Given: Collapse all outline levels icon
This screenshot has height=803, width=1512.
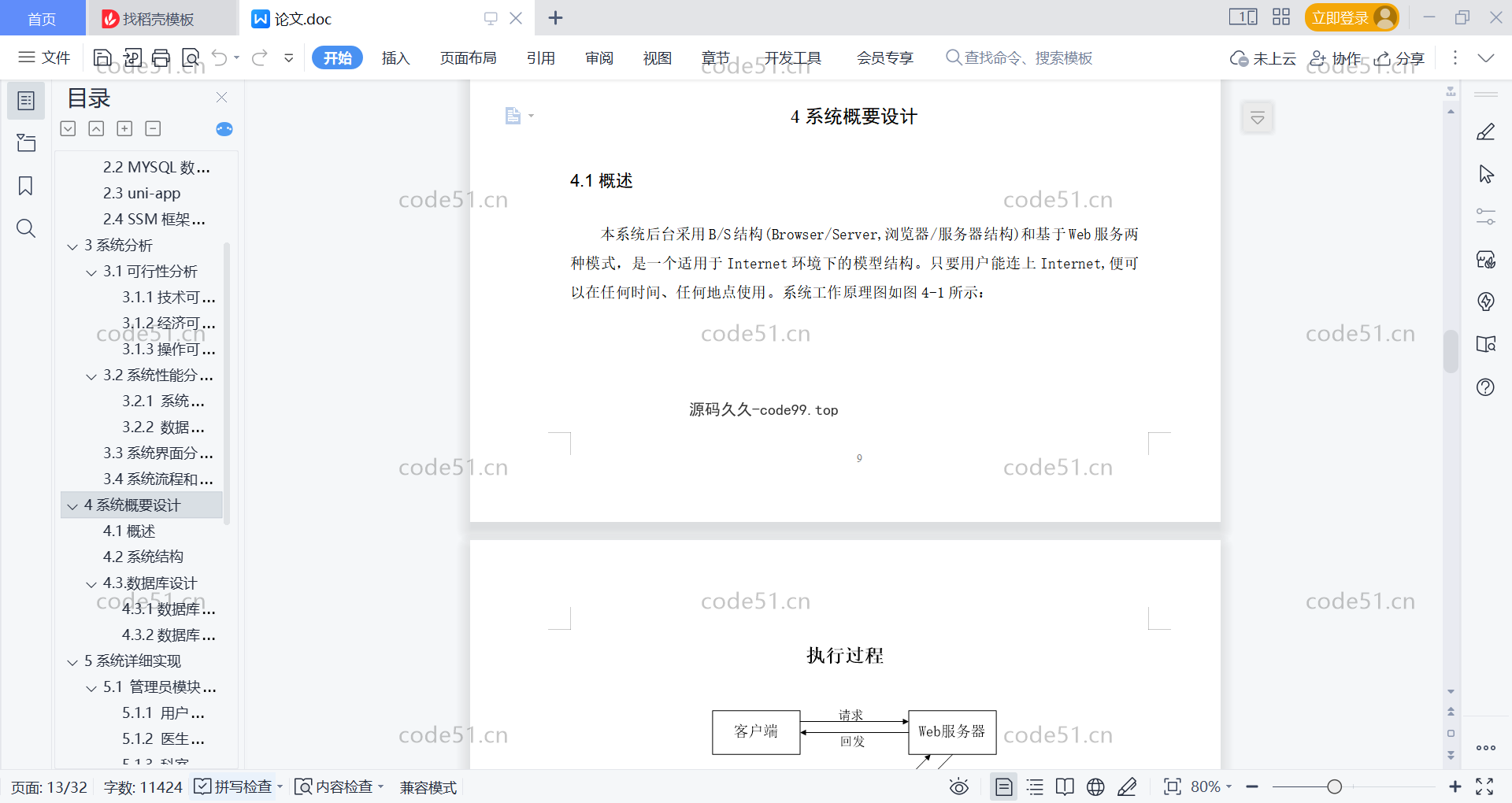Looking at the screenshot, I should pos(96,128).
